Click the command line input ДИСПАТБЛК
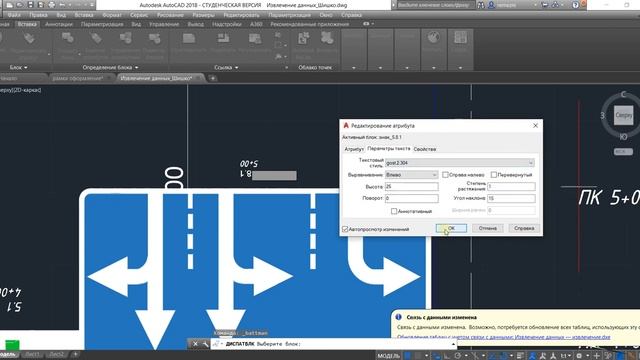This screenshot has width=640, height=360. (333, 344)
